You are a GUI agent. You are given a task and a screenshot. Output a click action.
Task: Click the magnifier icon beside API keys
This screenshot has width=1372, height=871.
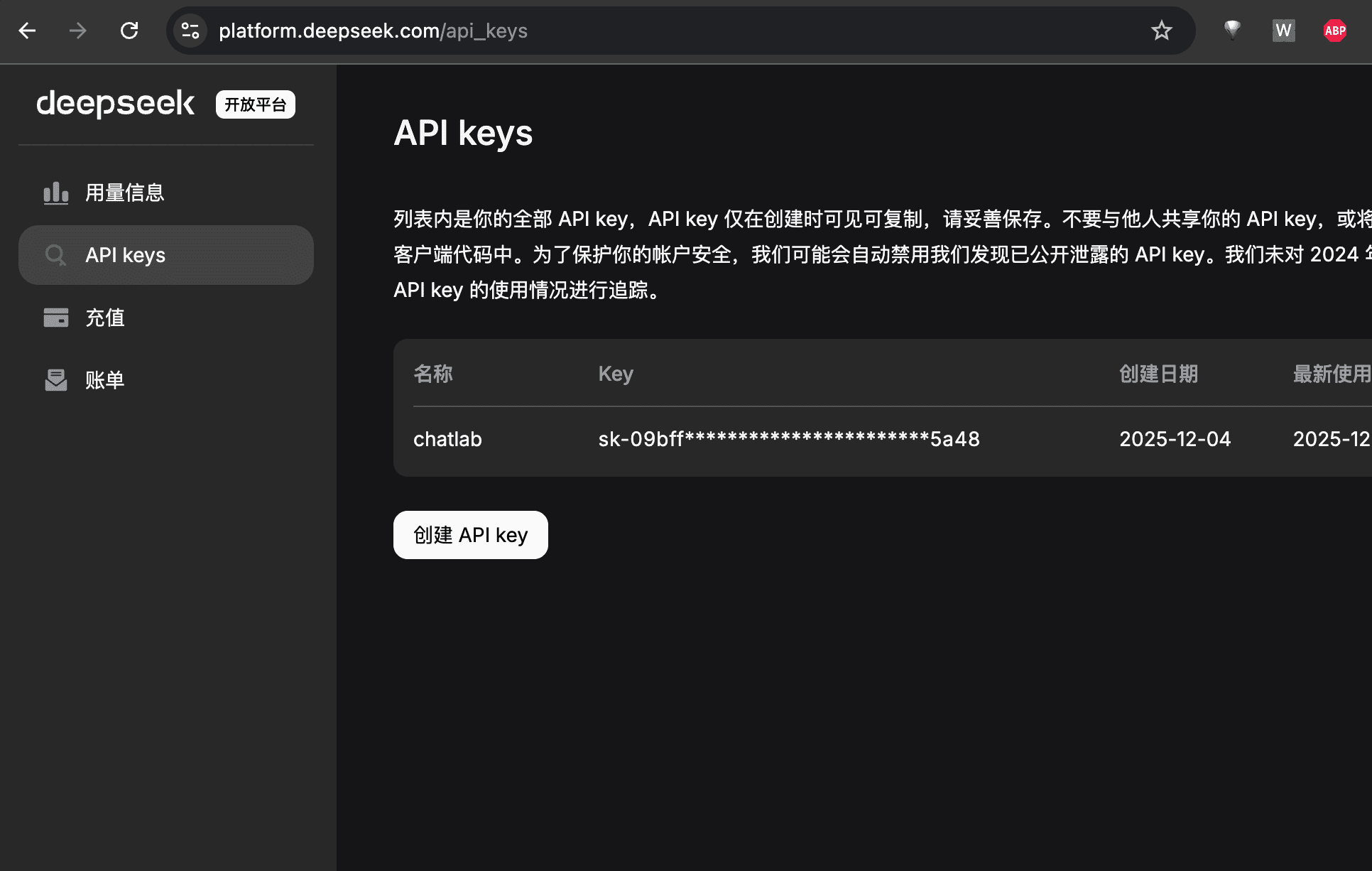pyautogui.click(x=56, y=255)
